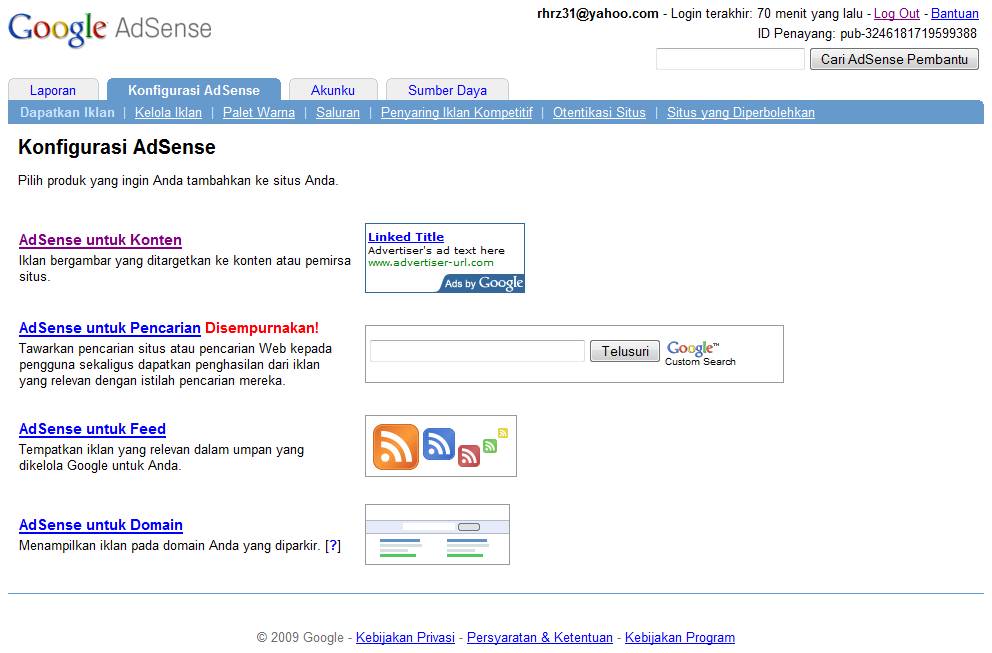
Task: Click the [?] help link for Domain
Action: 333,545
